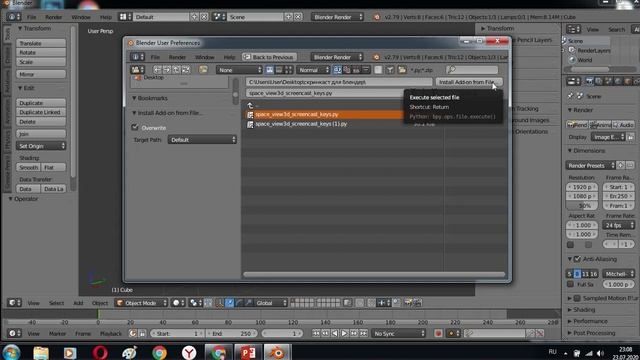Click the next folder arrow icon

[167, 70]
